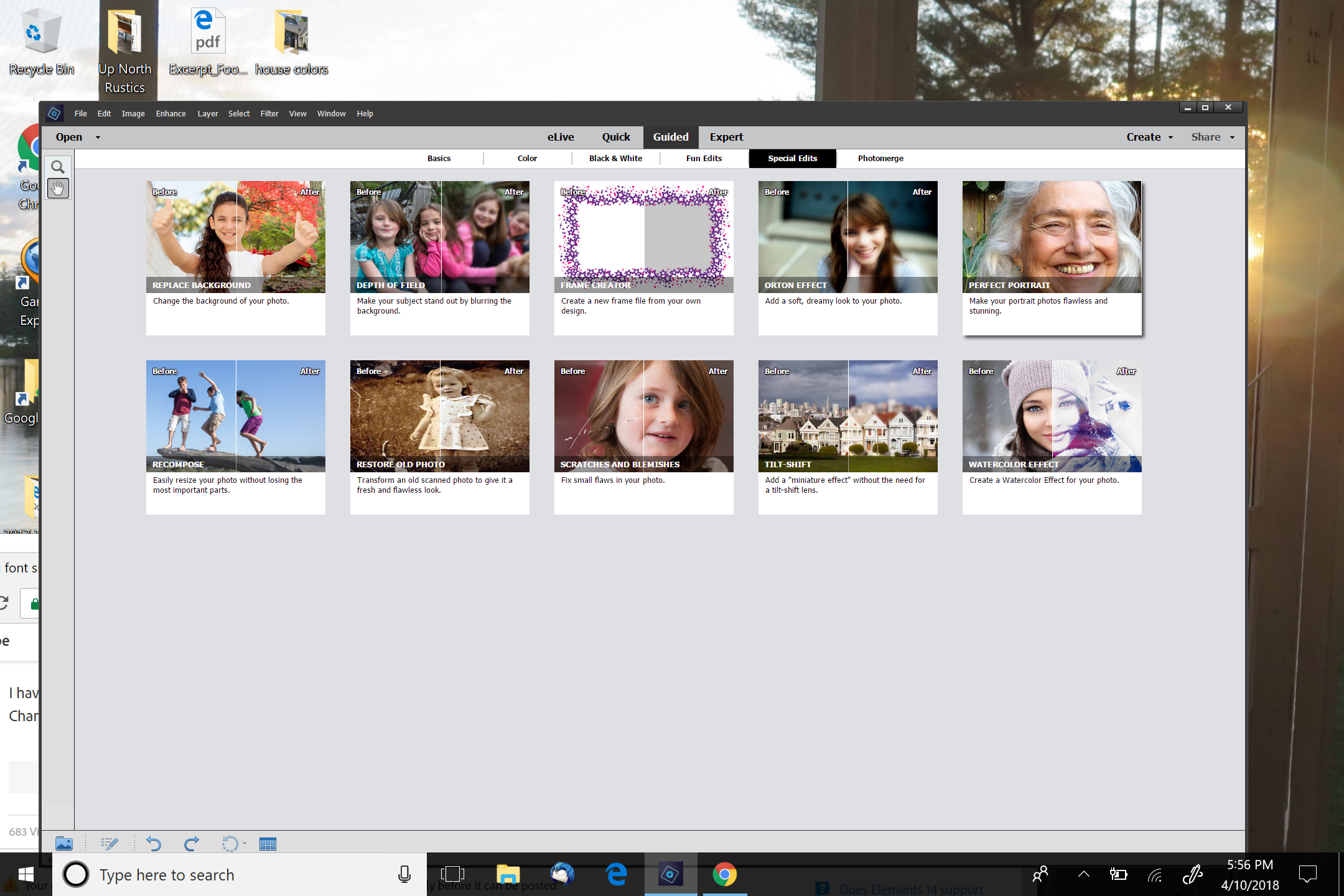This screenshot has width=1344, height=896.
Task: Open the house colors desktop folder
Action: point(291,42)
